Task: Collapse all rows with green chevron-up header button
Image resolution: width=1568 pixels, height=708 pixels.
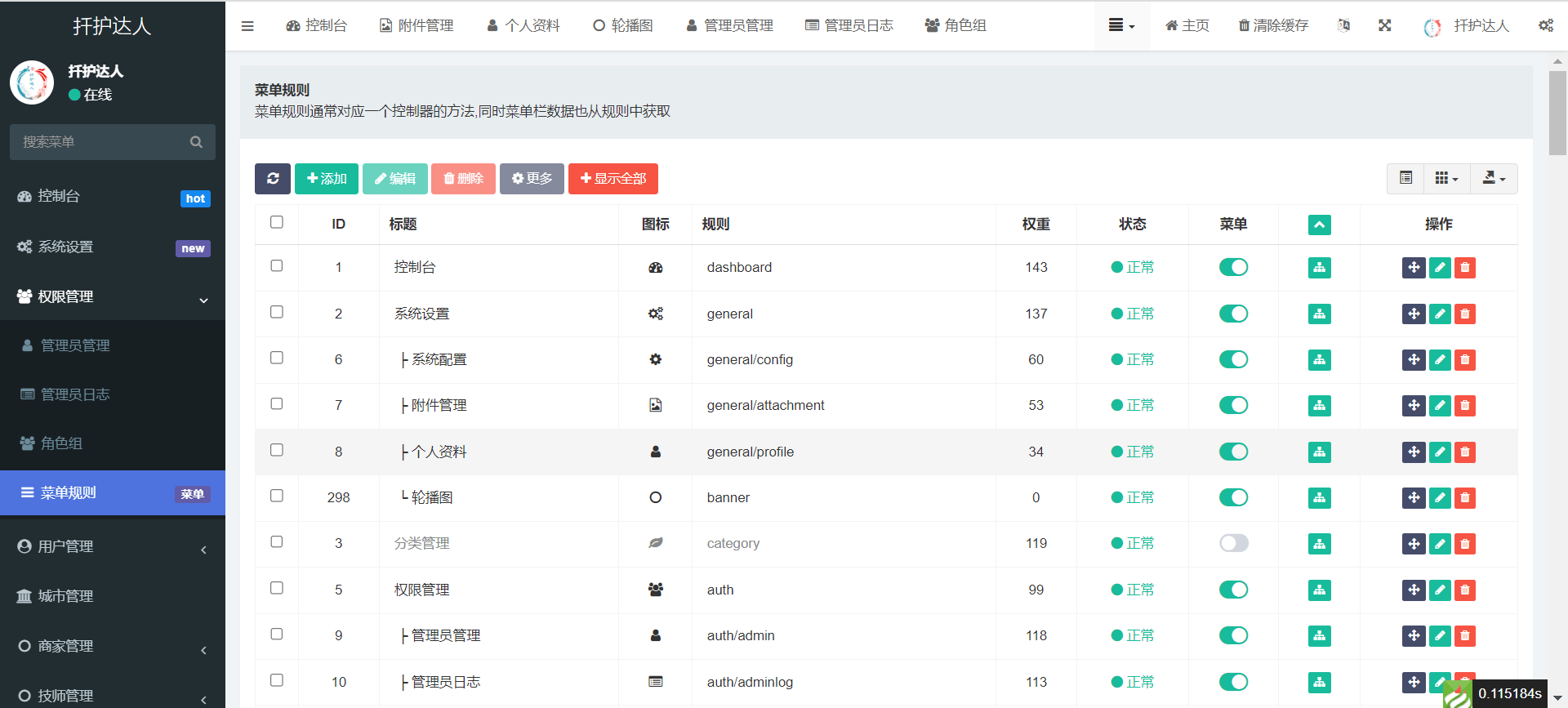Action: point(1319,225)
